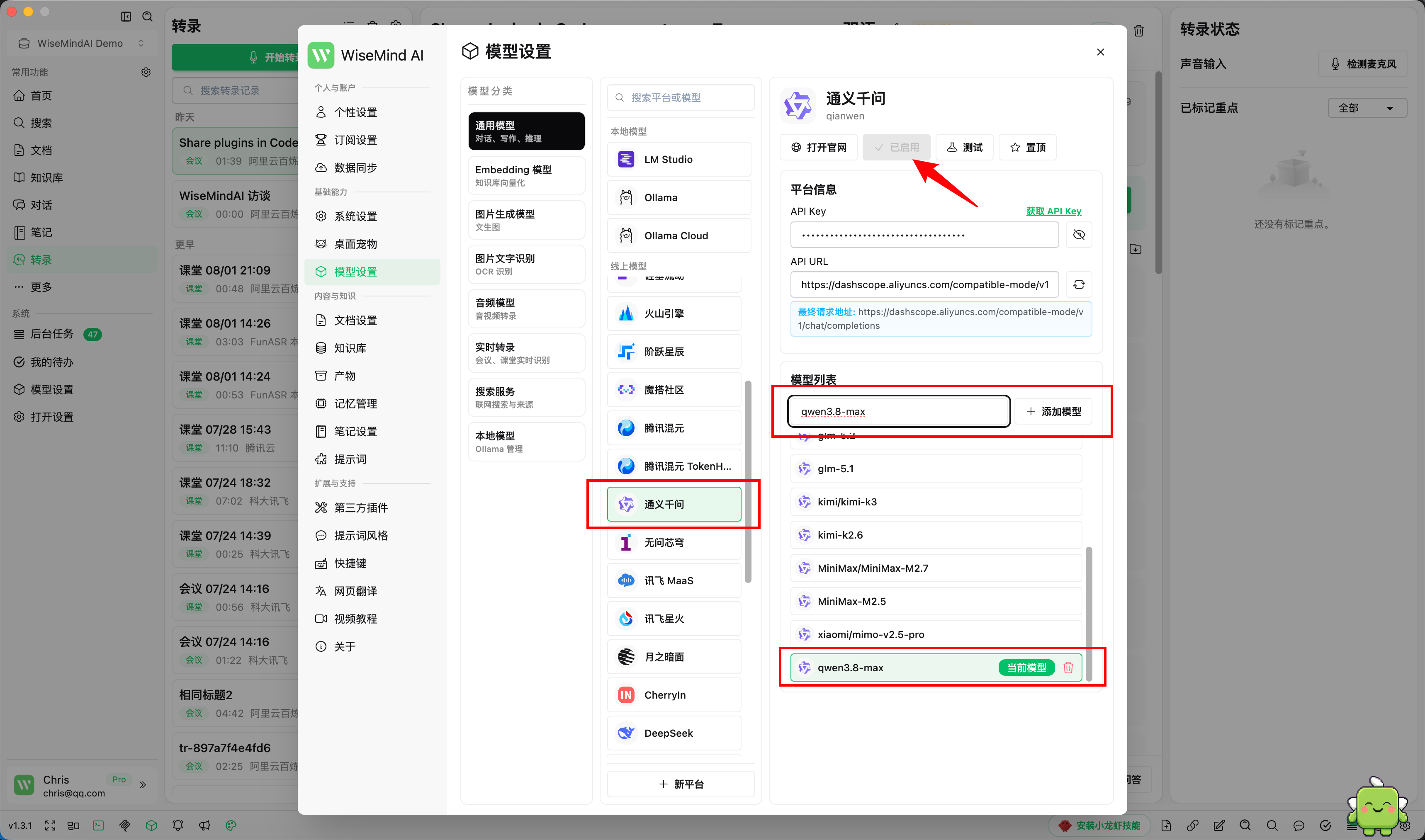Image resolution: width=1425 pixels, height=840 pixels.
Task: Open 订阅设置 in the settings menu
Action: pyautogui.click(x=372, y=140)
